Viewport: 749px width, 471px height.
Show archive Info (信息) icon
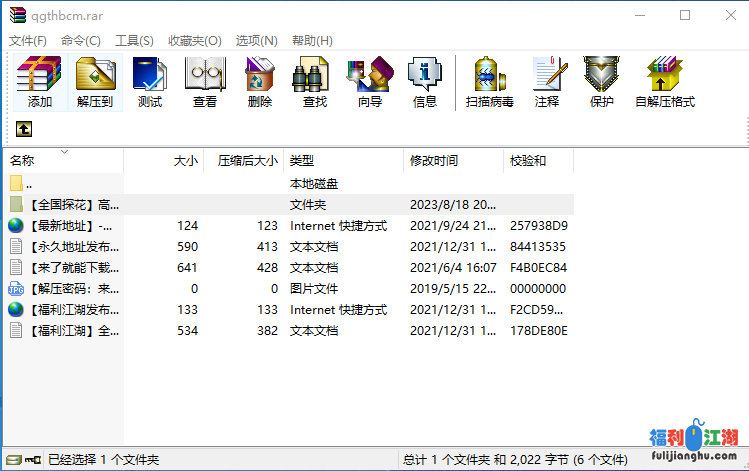(x=425, y=82)
